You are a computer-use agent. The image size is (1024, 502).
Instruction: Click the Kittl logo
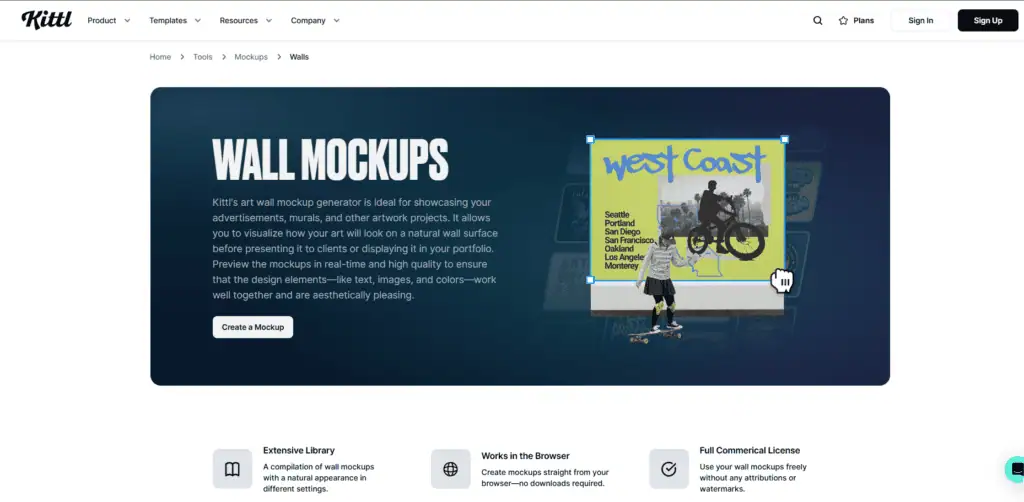point(46,20)
